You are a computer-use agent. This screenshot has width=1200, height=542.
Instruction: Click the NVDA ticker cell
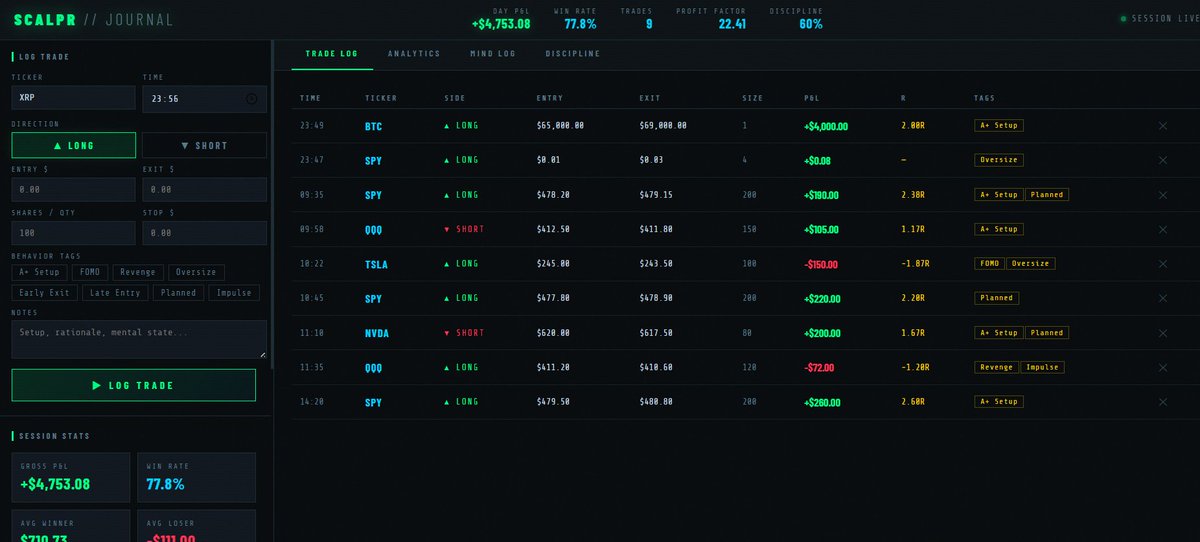[x=377, y=333]
